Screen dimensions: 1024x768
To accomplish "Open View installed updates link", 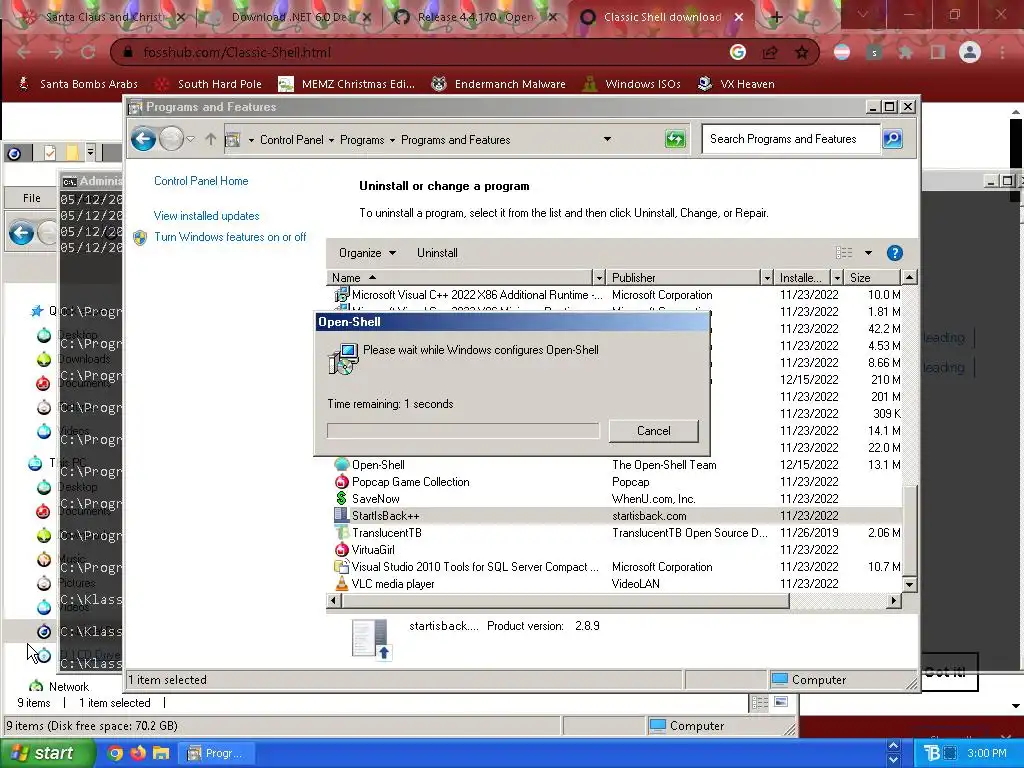I will (206, 216).
